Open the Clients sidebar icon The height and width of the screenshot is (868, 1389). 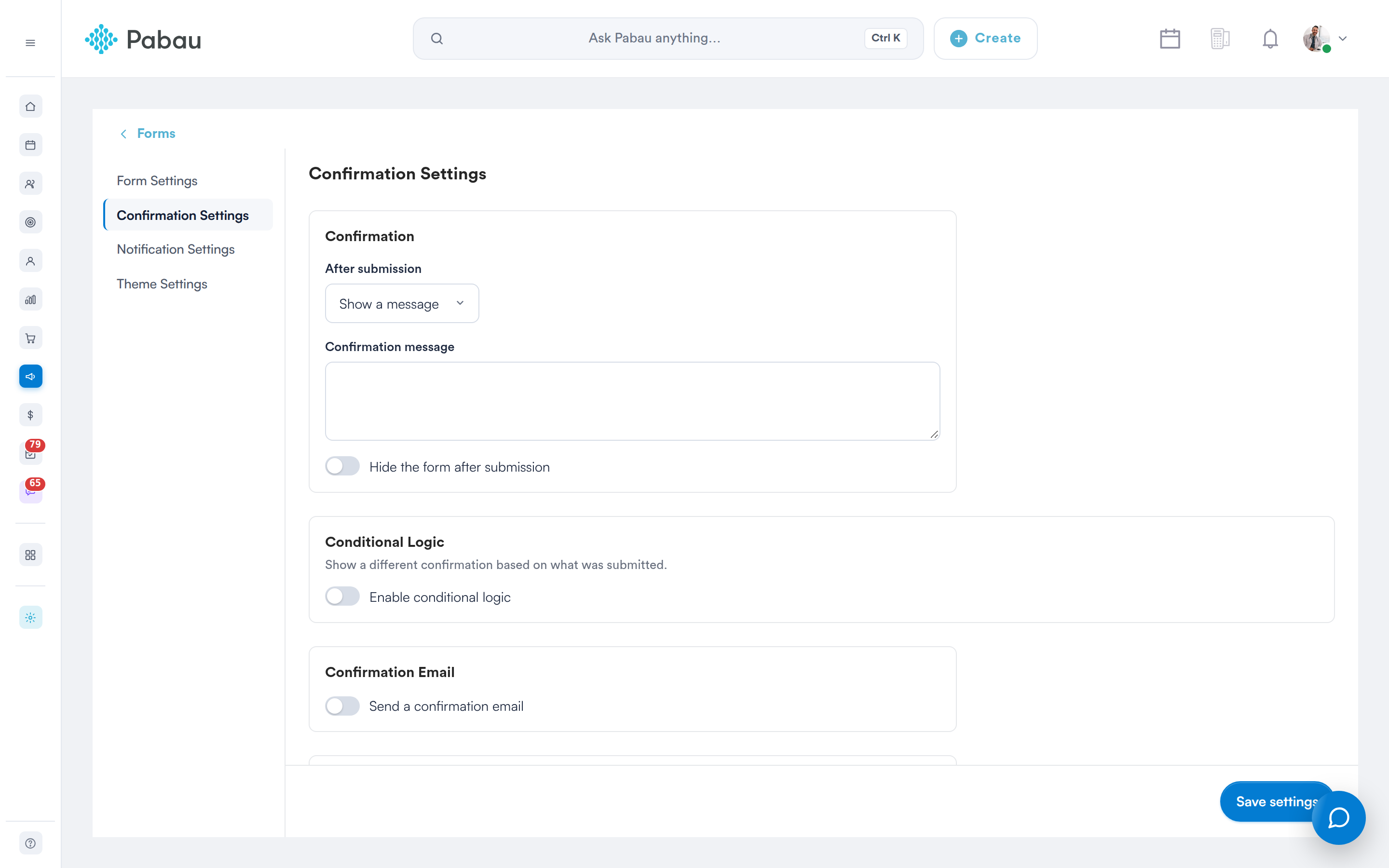tap(30, 184)
